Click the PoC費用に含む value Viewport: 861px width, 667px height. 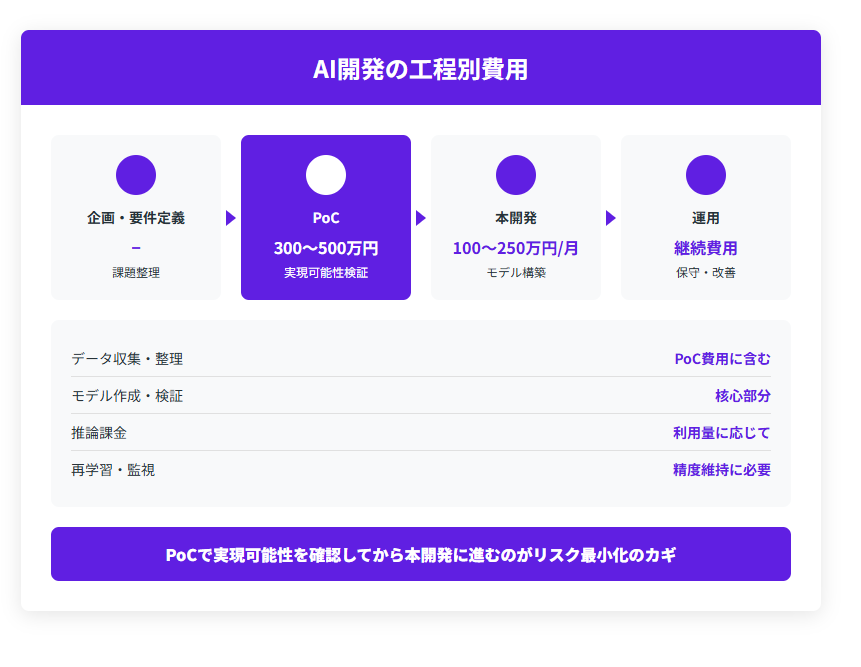tap(722, 359)
